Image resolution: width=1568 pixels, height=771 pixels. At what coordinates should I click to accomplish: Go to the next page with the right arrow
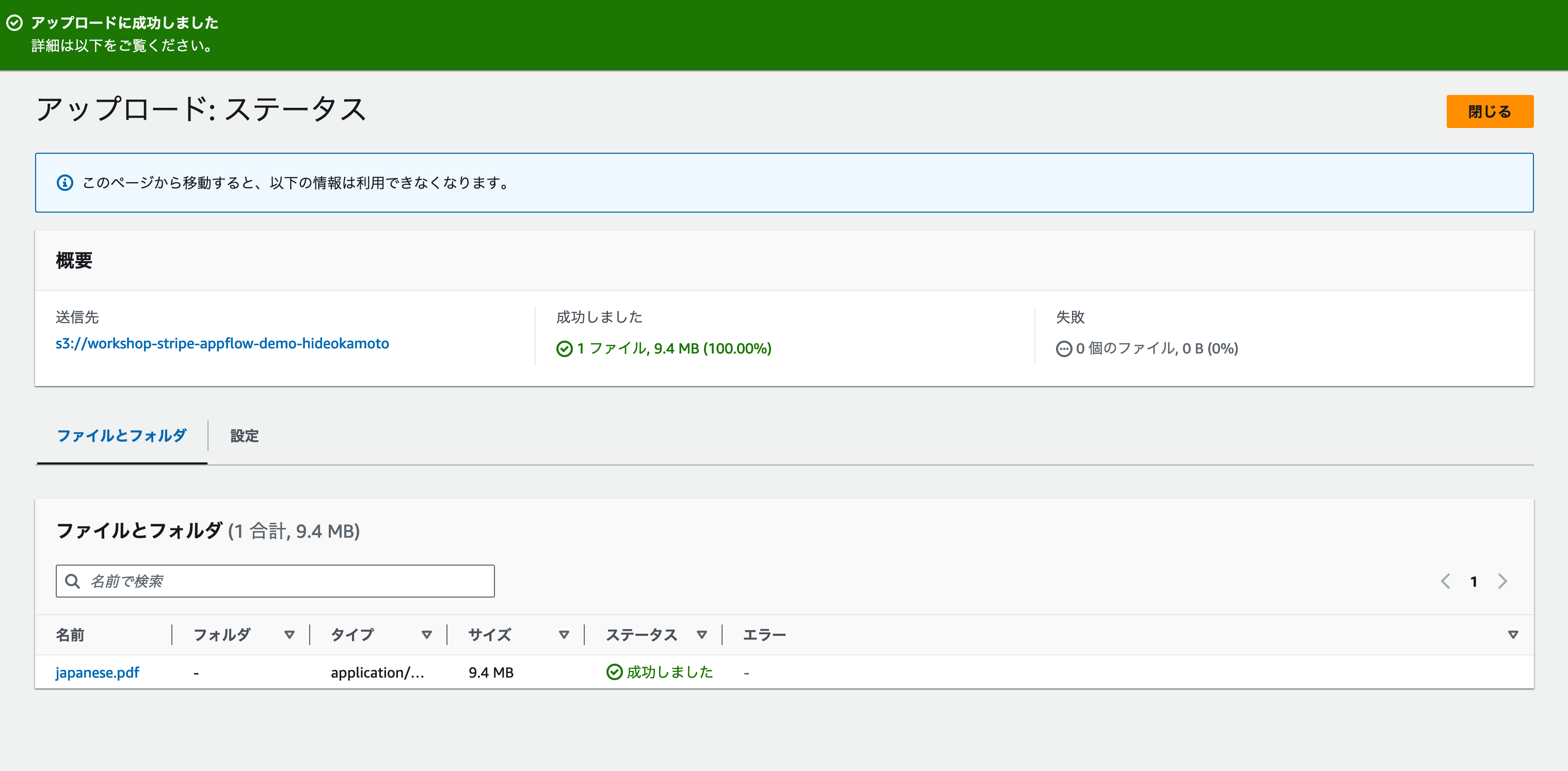(1502, 581)
